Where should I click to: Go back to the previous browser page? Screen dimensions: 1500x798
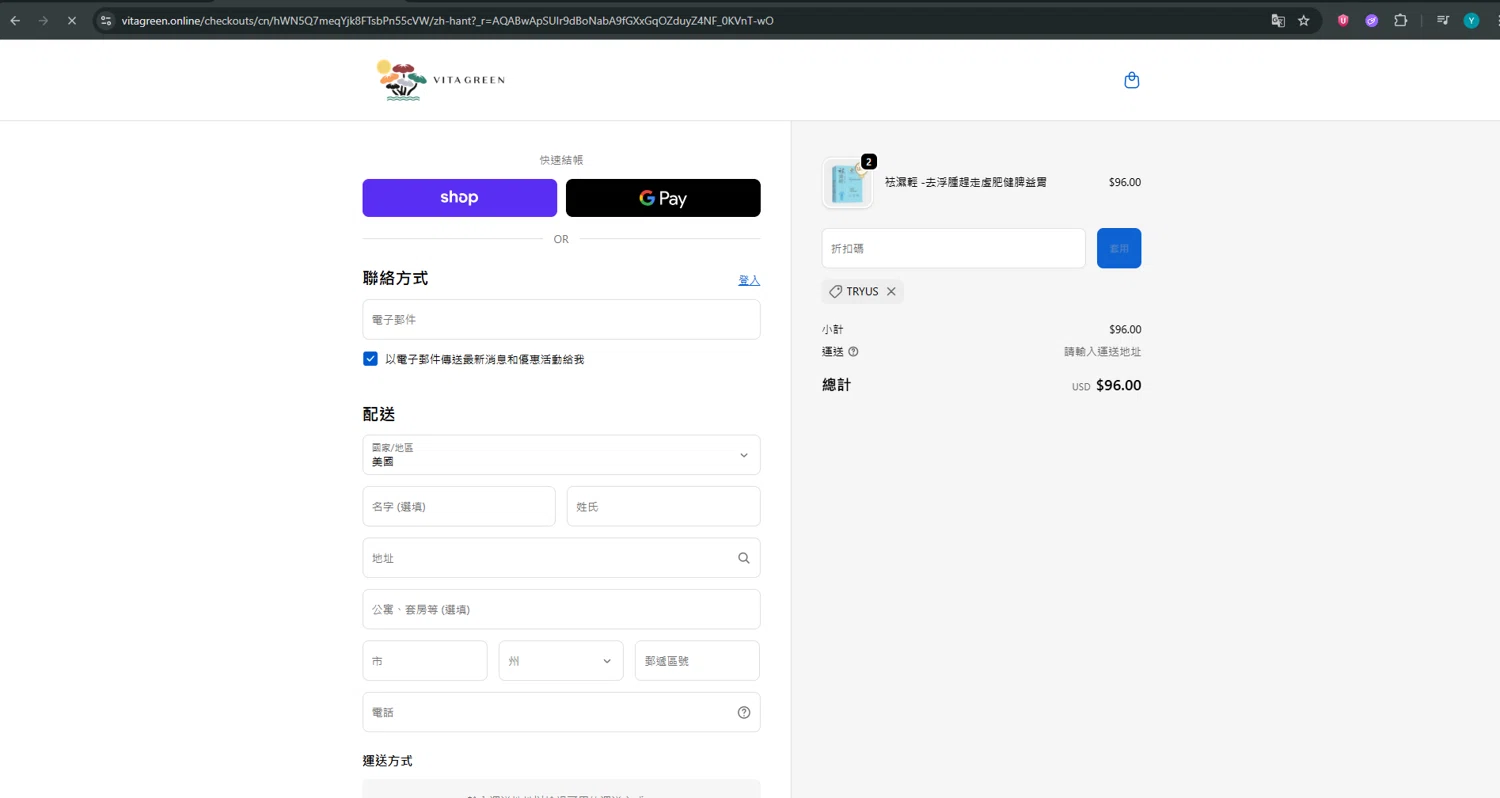(x=15, y=20)
